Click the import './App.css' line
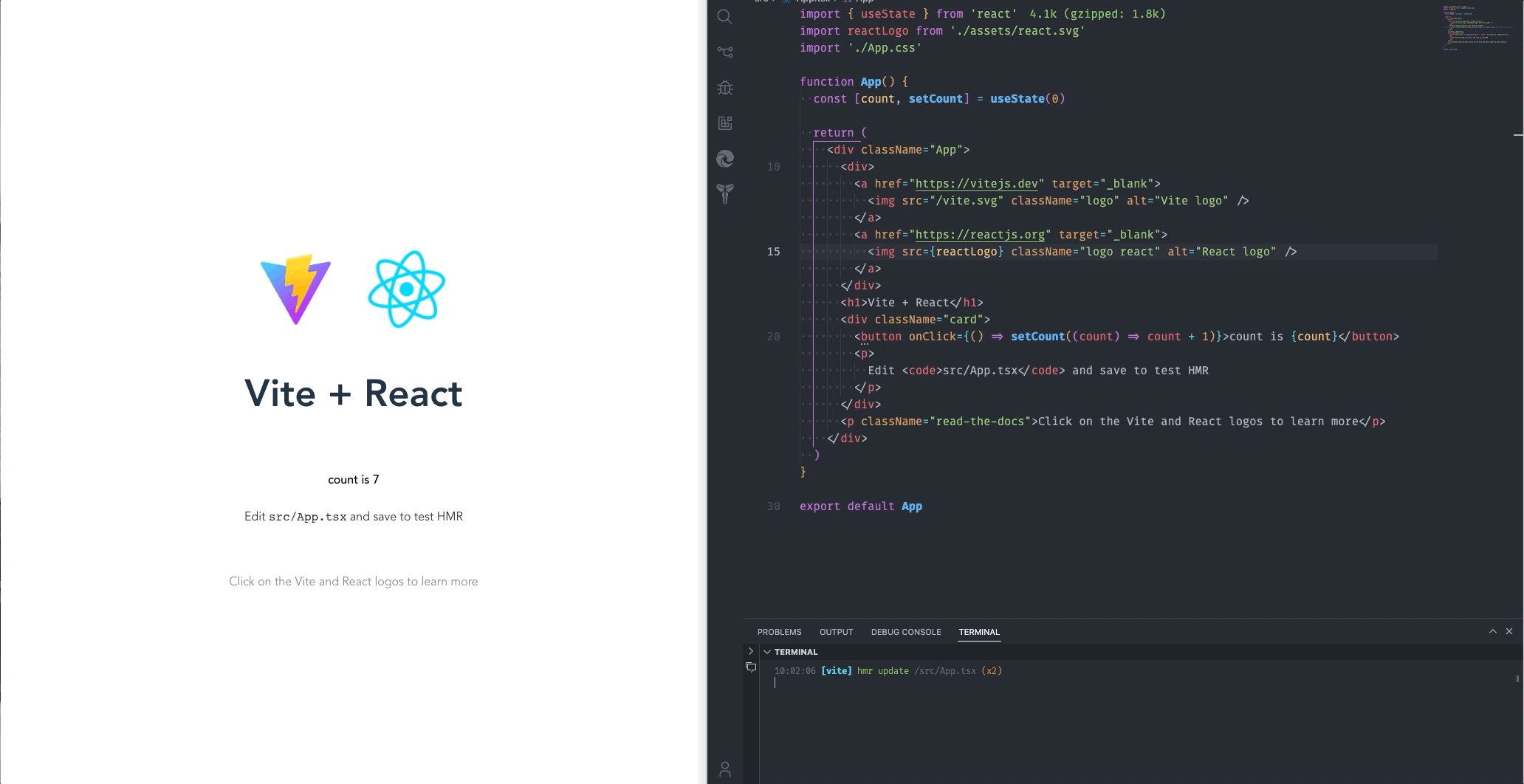The width and height of the screenshot is (1524, 784). (861, 48)
